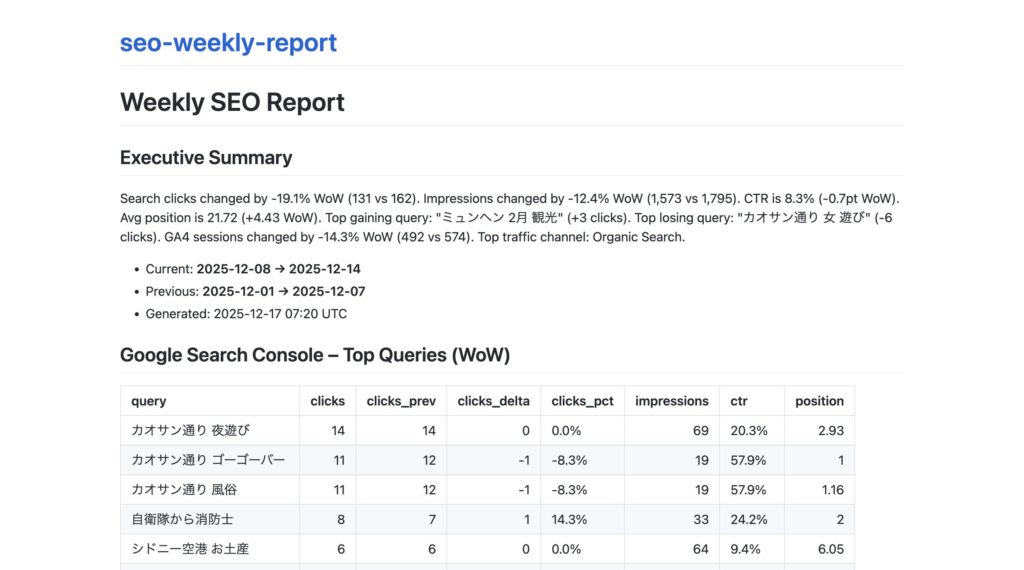
Task: Click the カオサン通り 風俗 query cell
Action: (x=184, y=490)
